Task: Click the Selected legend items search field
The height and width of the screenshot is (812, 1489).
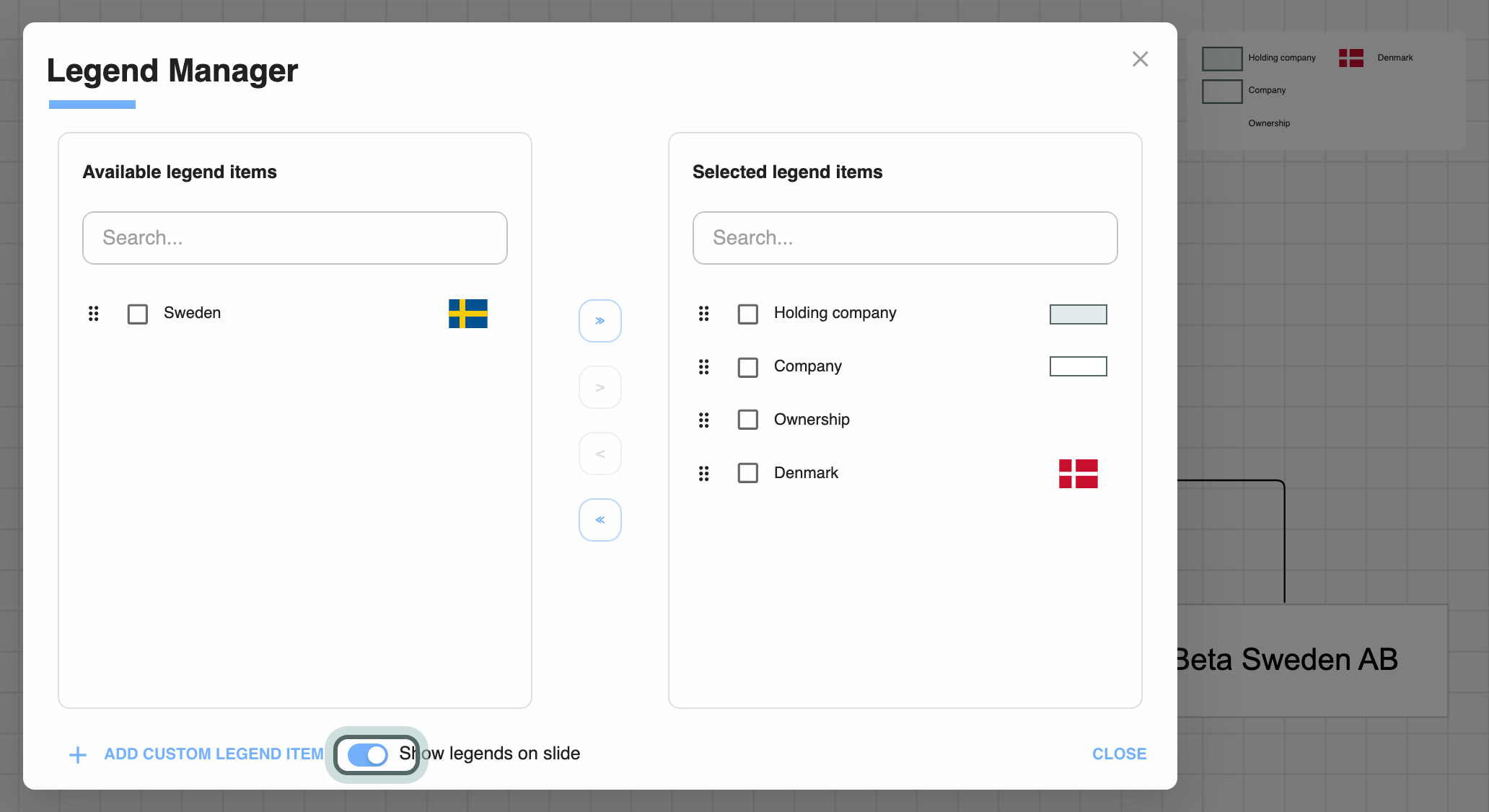Action: point(905,238)
